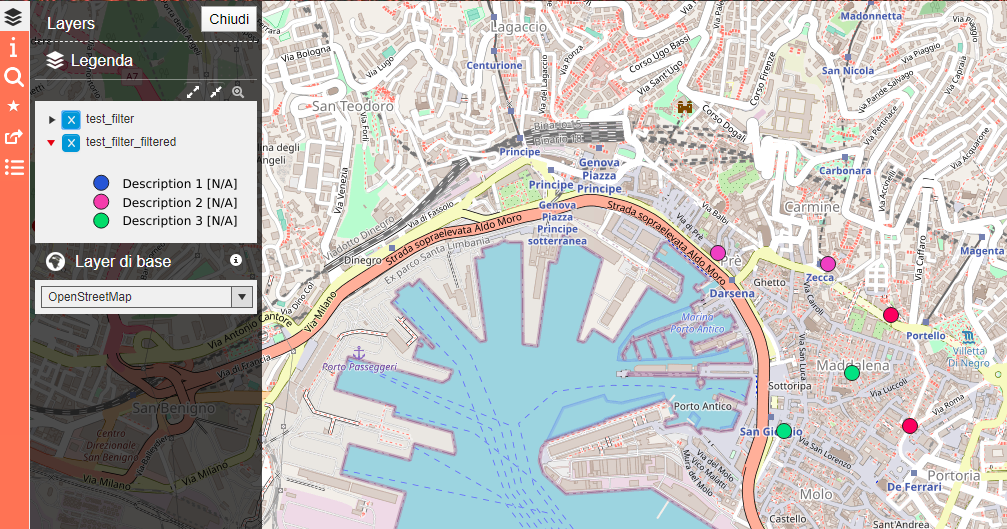
Task: Click the Magenta stop label
Action: [x=982, y=251]
